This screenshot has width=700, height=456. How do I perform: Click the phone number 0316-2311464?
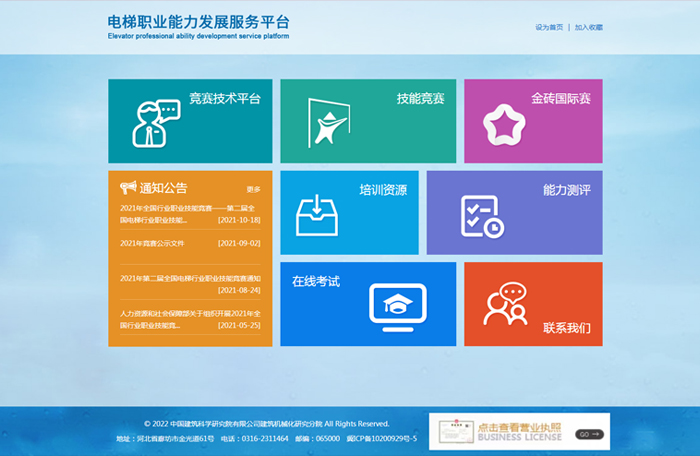265,439
